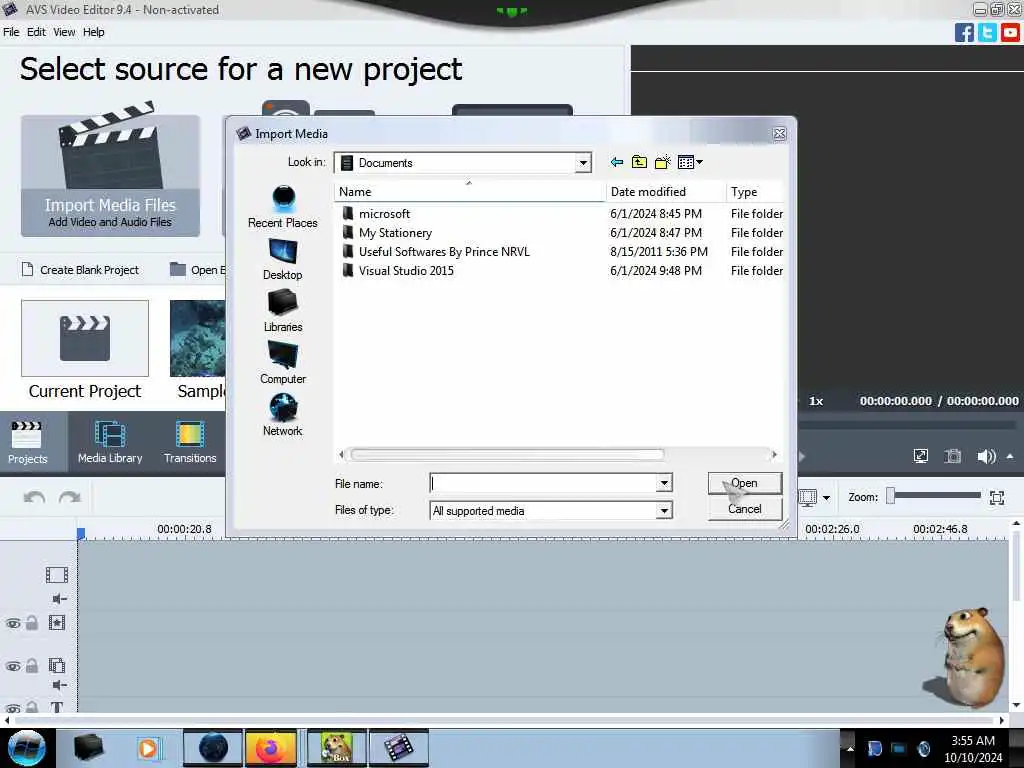The width and height of the screenshot is (1024, 768).
Task: Open the File menu
Action: (11, 32)
